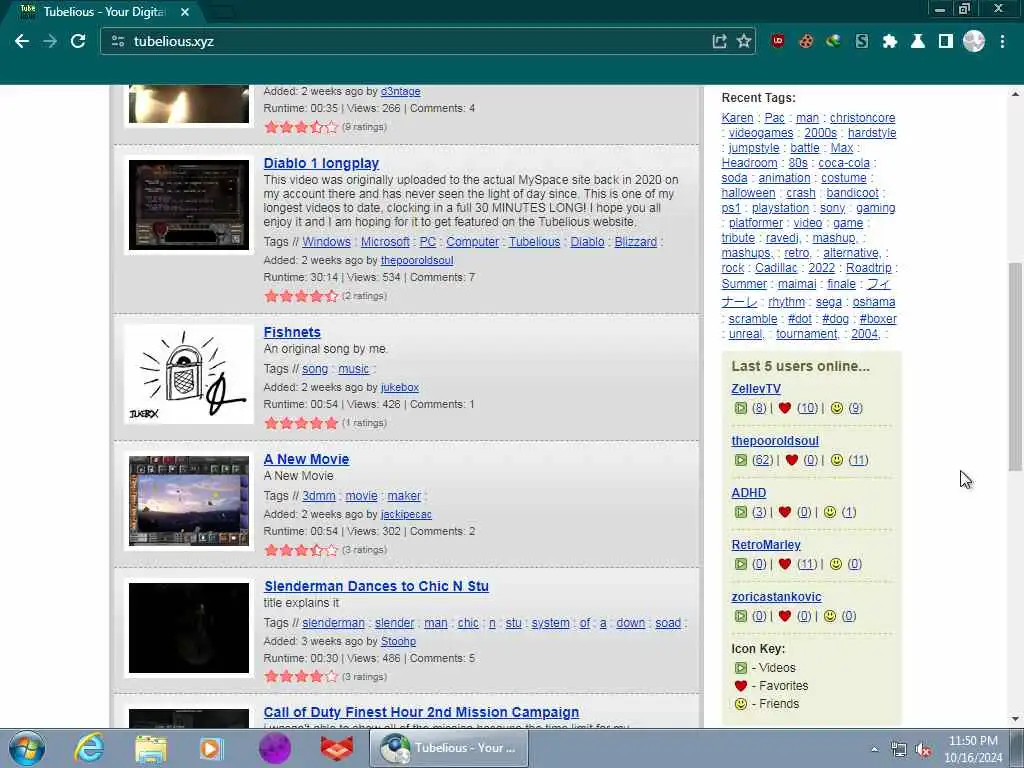Open the Chrome Labs flask icon
Image resolution: width=1024 pixels, height=768 pixels.
[x=918, y=41]
